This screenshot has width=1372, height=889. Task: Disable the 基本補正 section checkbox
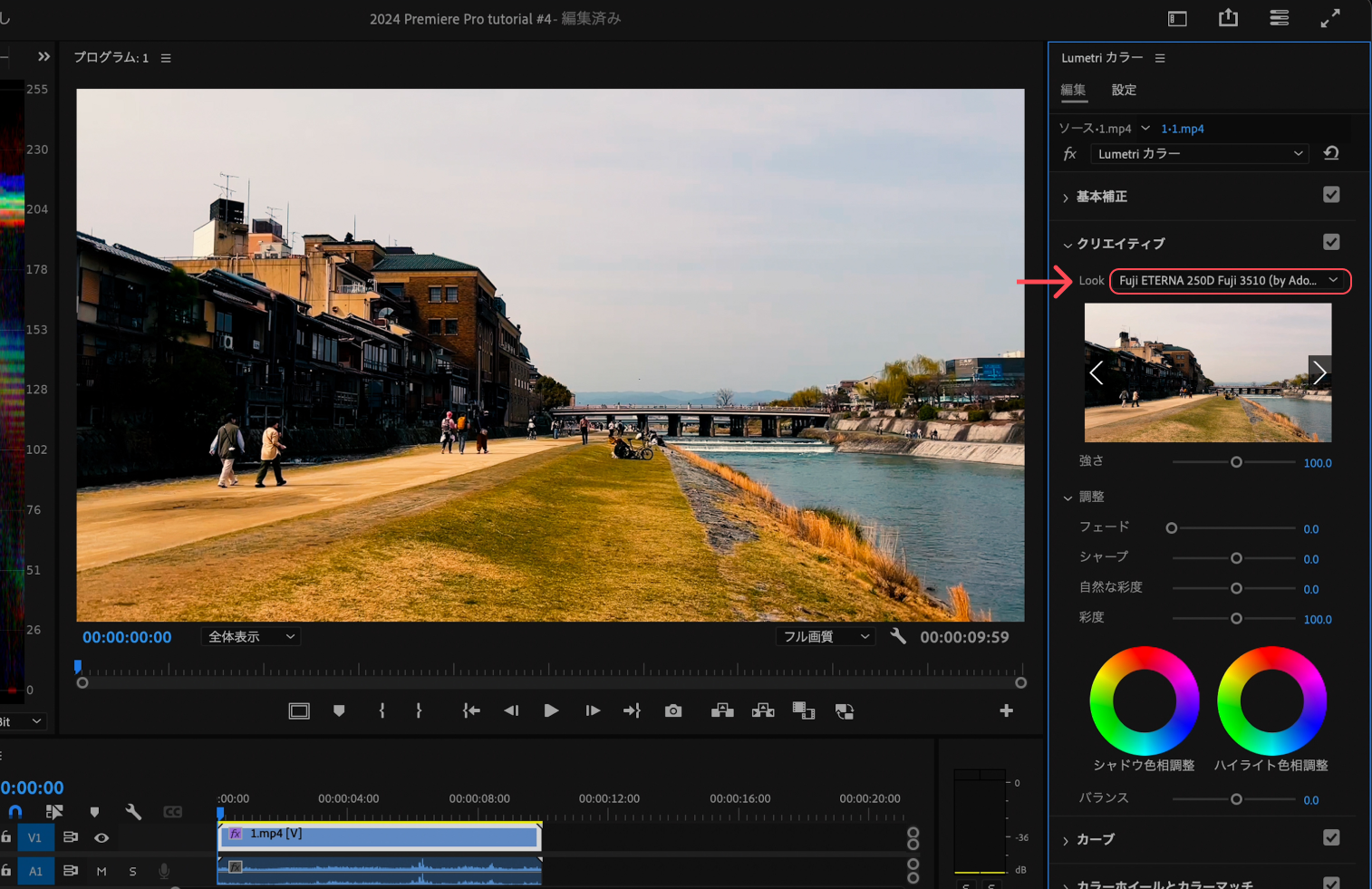1330,195
